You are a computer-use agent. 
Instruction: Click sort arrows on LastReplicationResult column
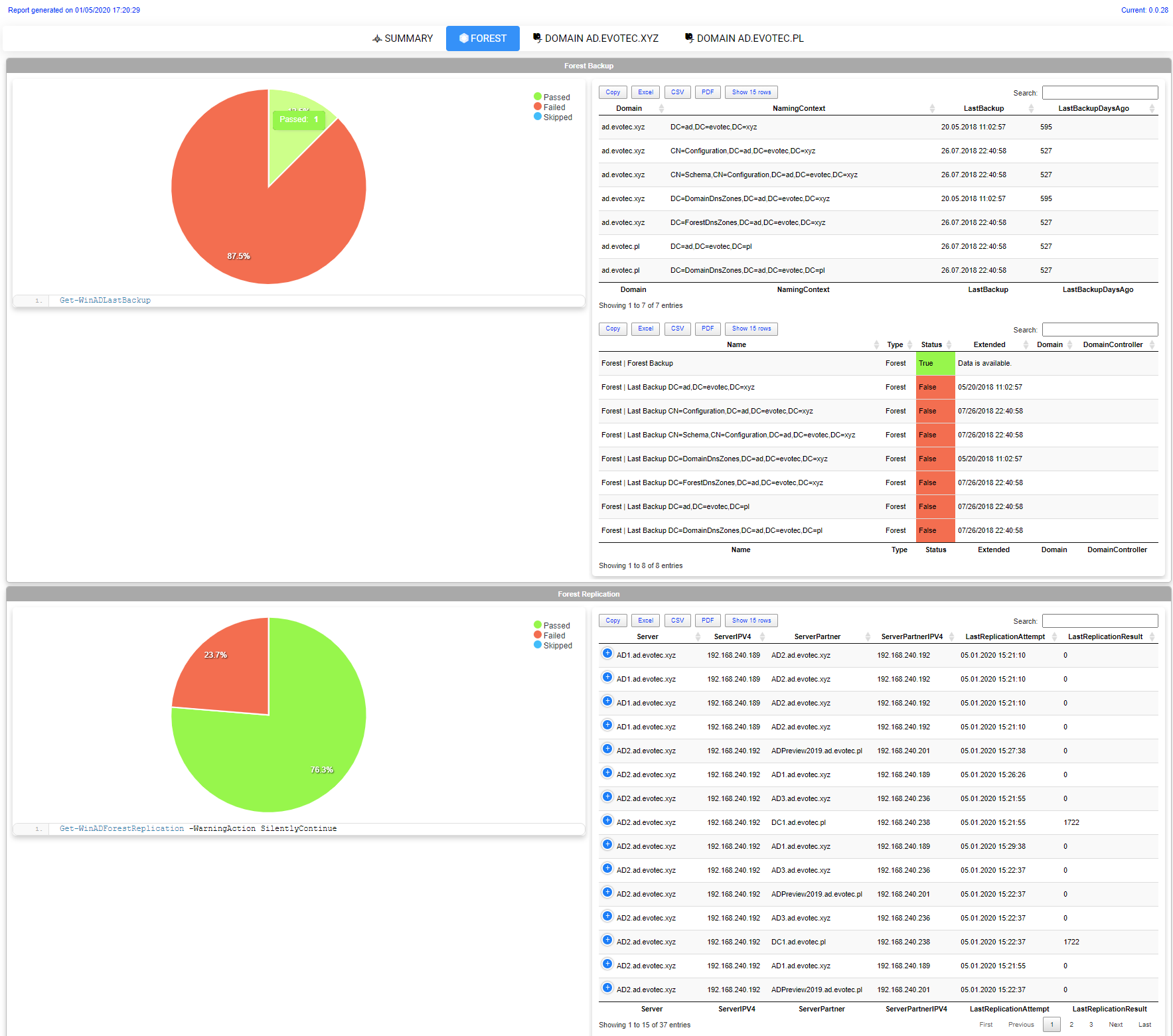coord(1152,636)
